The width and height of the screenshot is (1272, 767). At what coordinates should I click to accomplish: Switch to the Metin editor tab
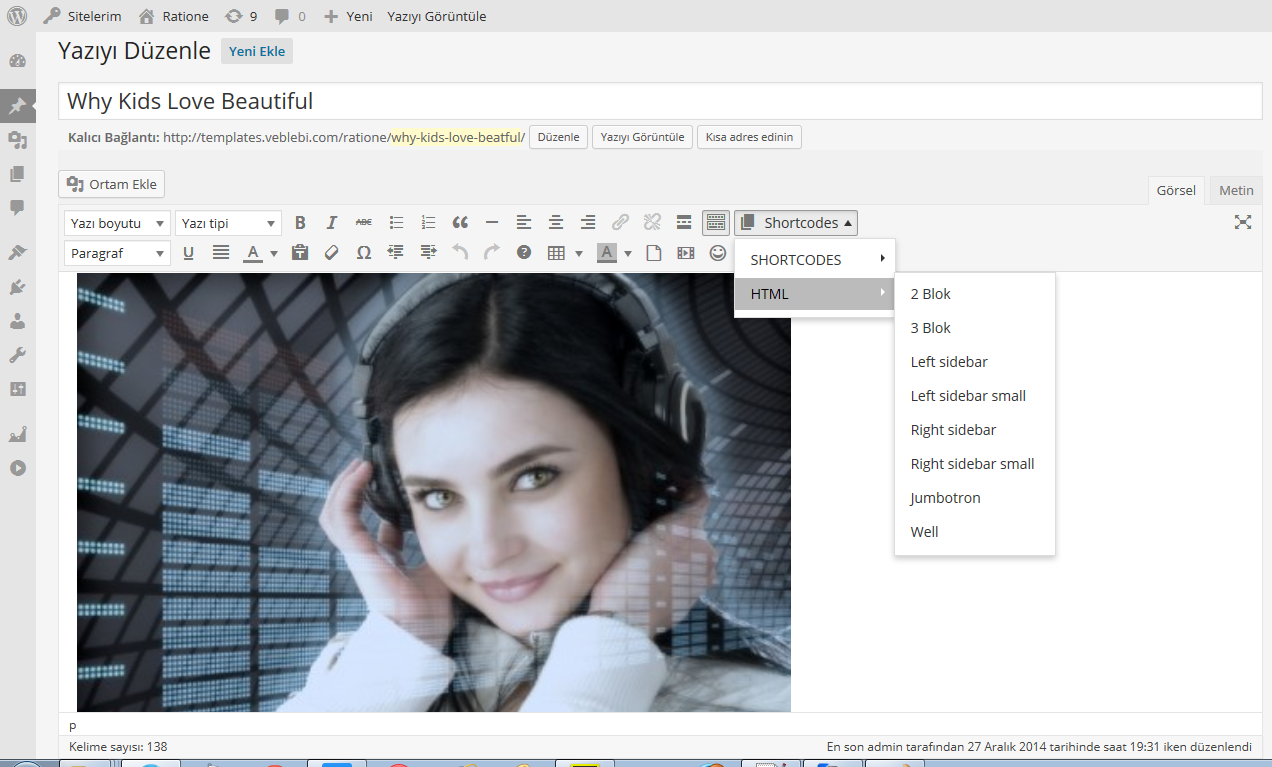click(1236, 190)
